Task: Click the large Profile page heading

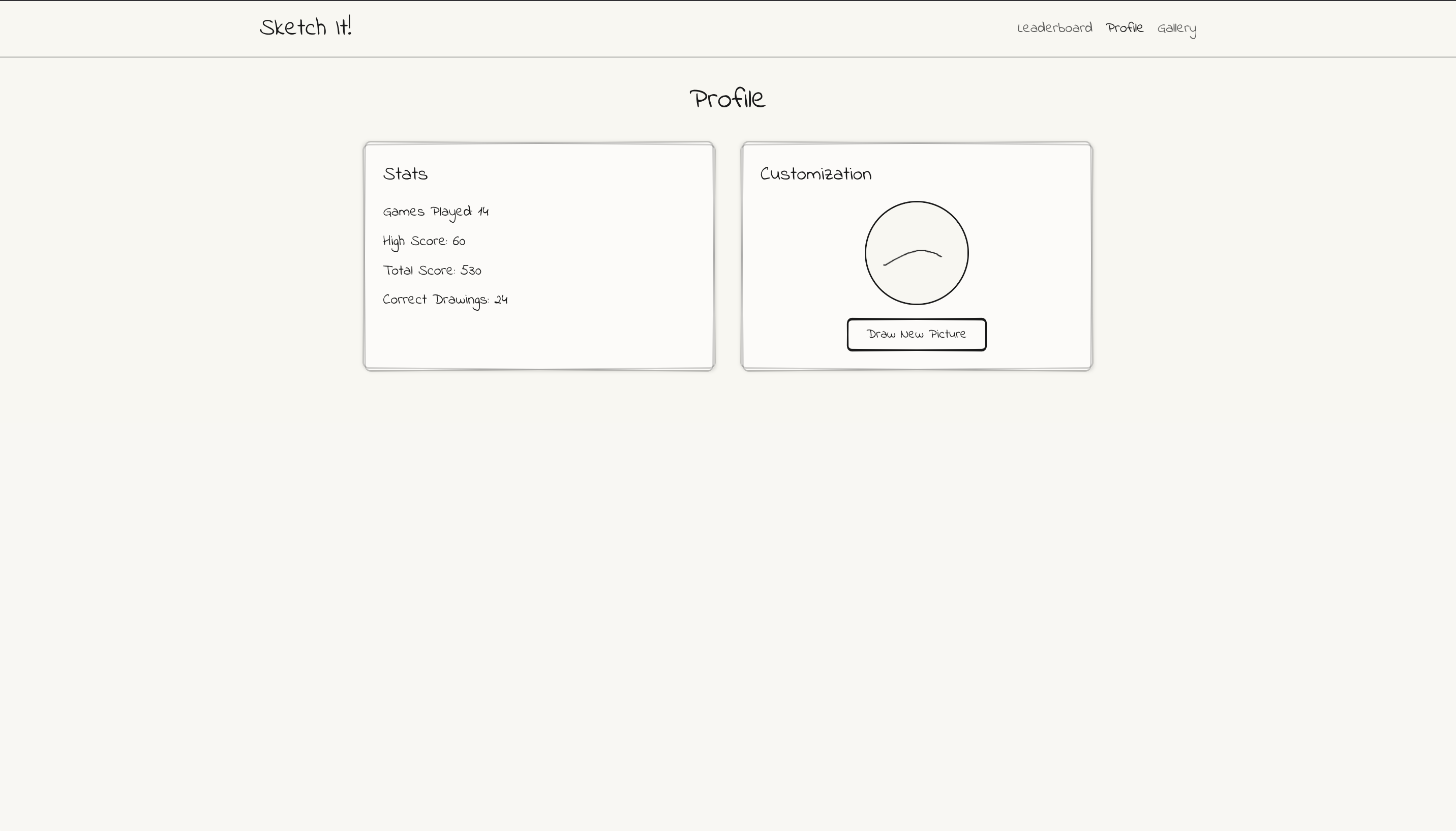Action: tap(727, 99)
